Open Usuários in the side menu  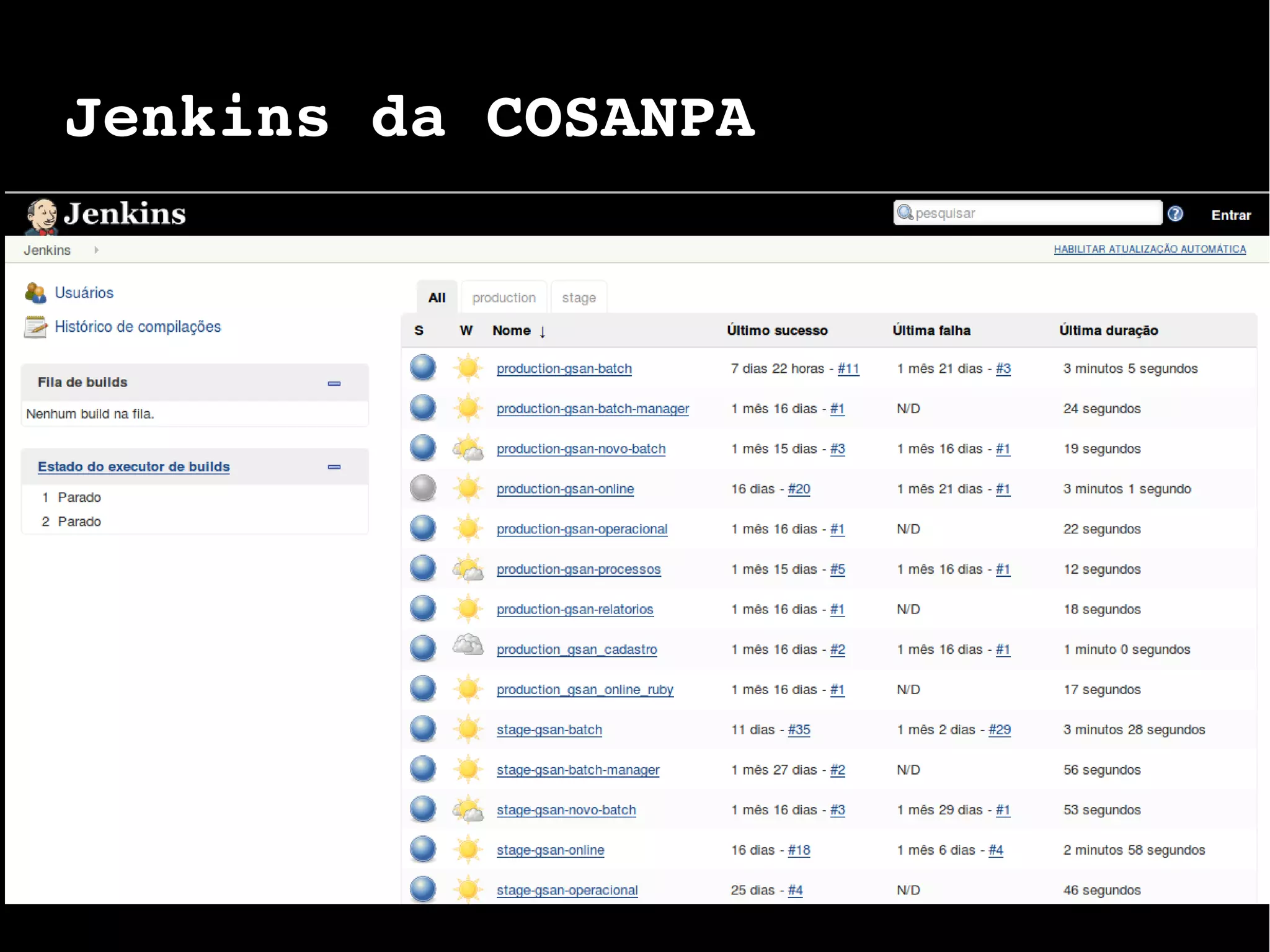pyautogui.click(x=84, y=293)
